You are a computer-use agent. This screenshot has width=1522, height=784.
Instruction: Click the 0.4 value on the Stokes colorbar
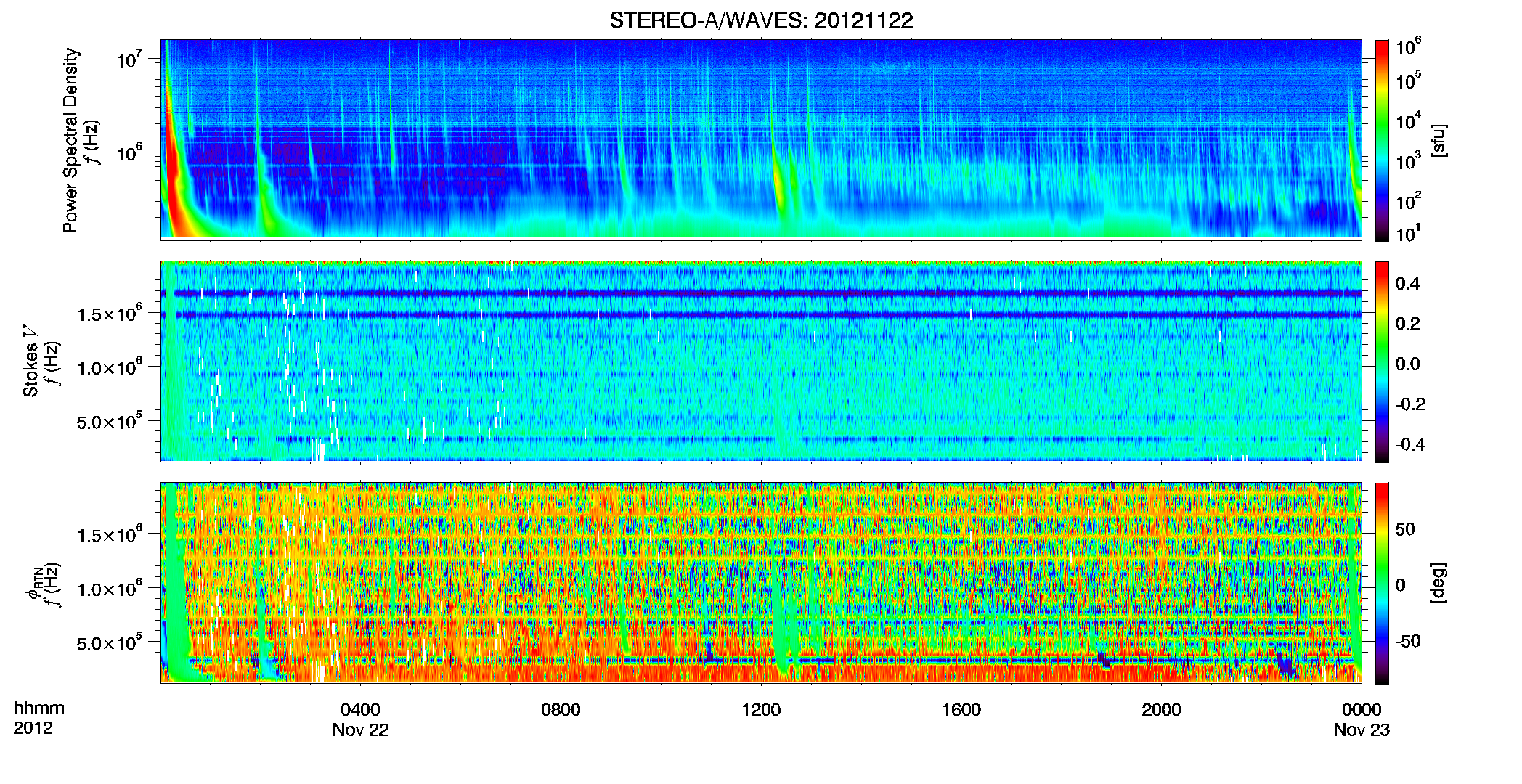[x=1407, y=284]
